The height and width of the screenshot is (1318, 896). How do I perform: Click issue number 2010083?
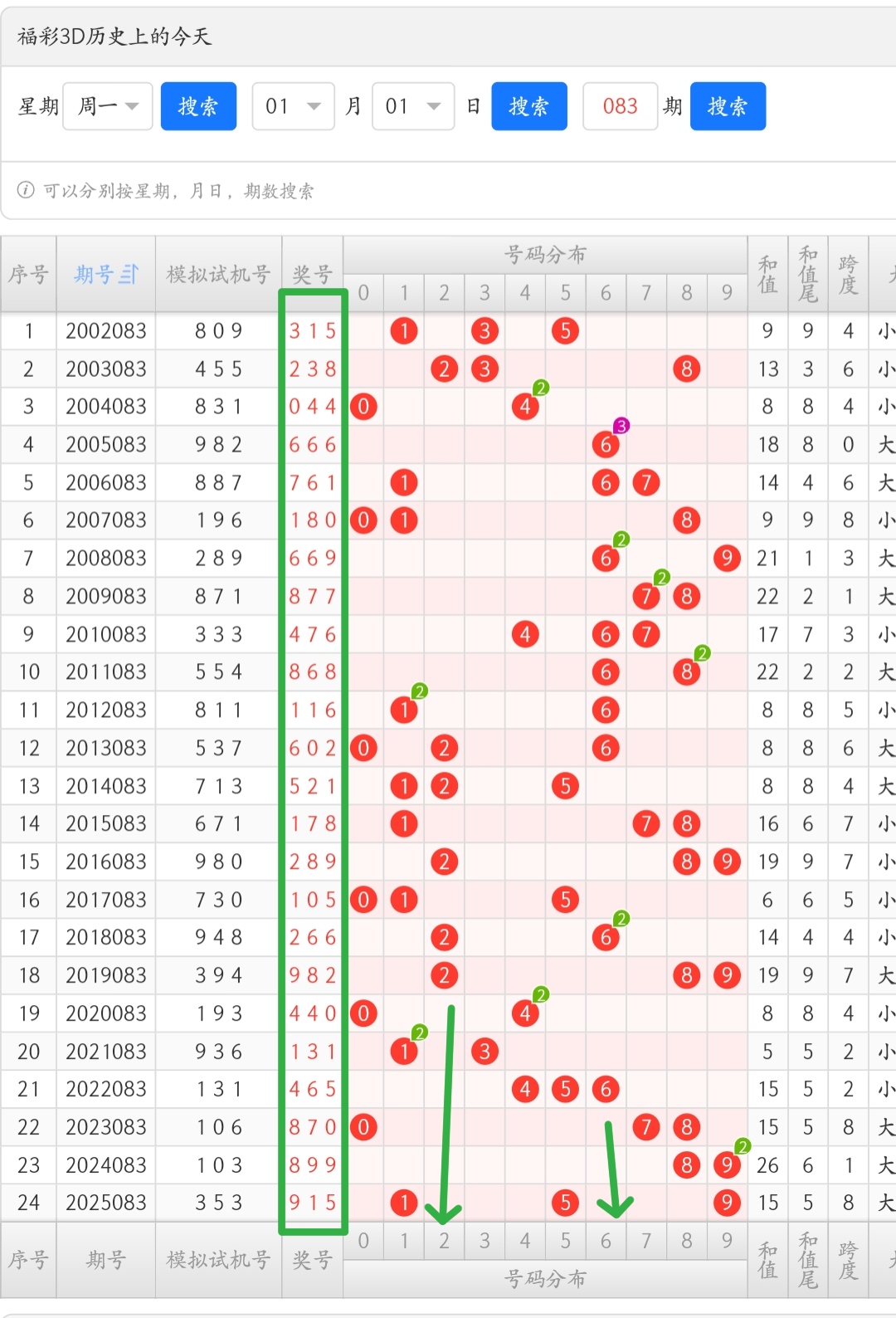click(x=106, y=635)
